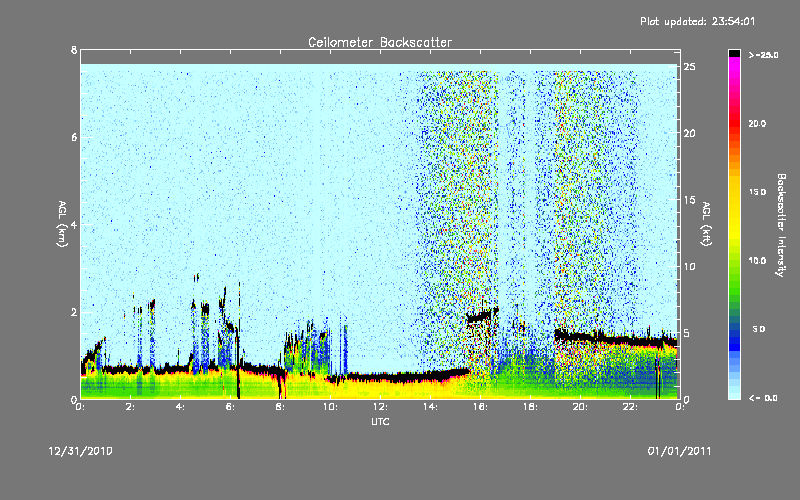Screen dimensions: 800x500
Task: Click the '8' km tick label
Action: [x=74, y=50]
